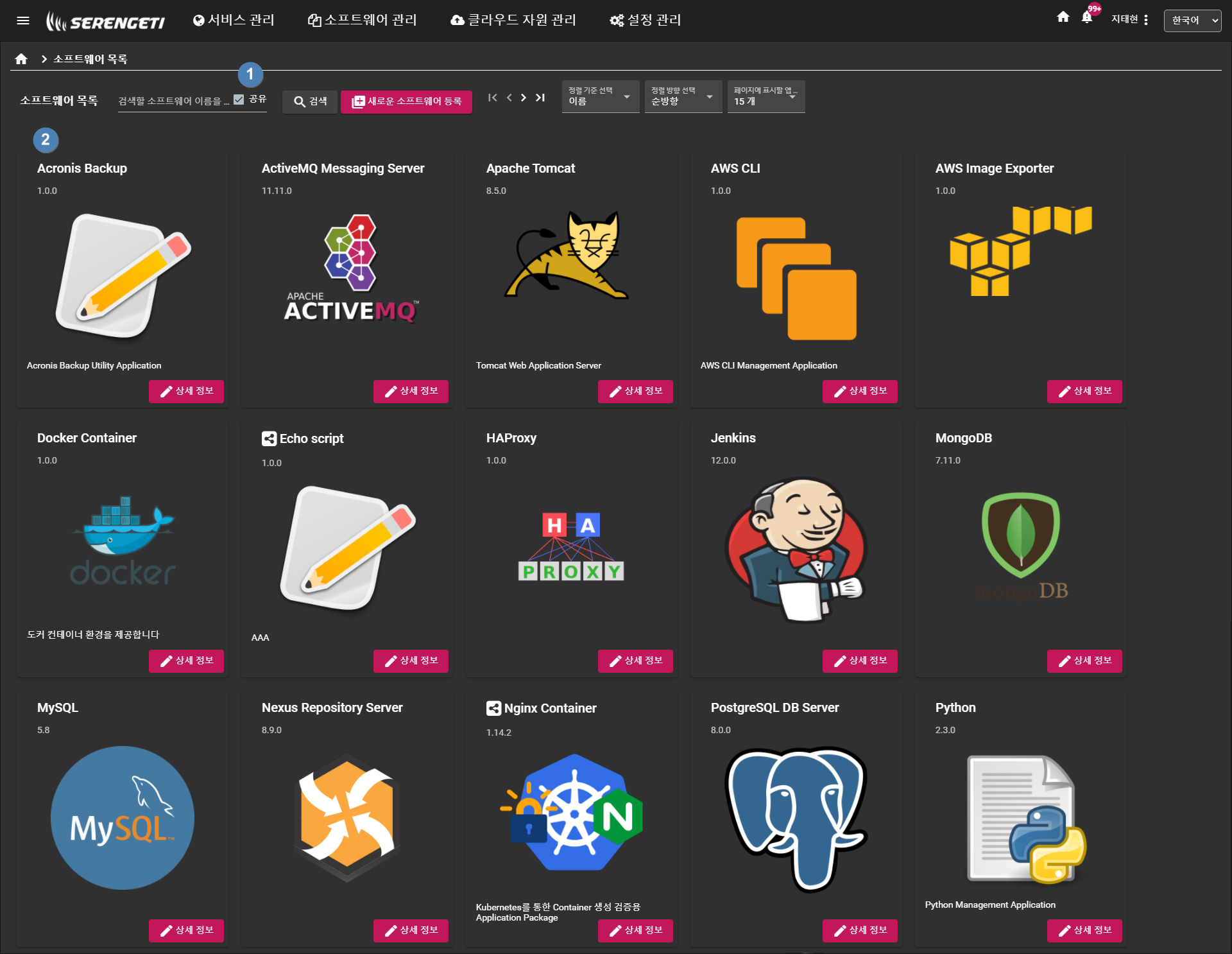The height and width of the screenshot is (954, 1232).
Task: Open the 정렬 방향 선택 dropdown
Action: [x=683, y=97]
